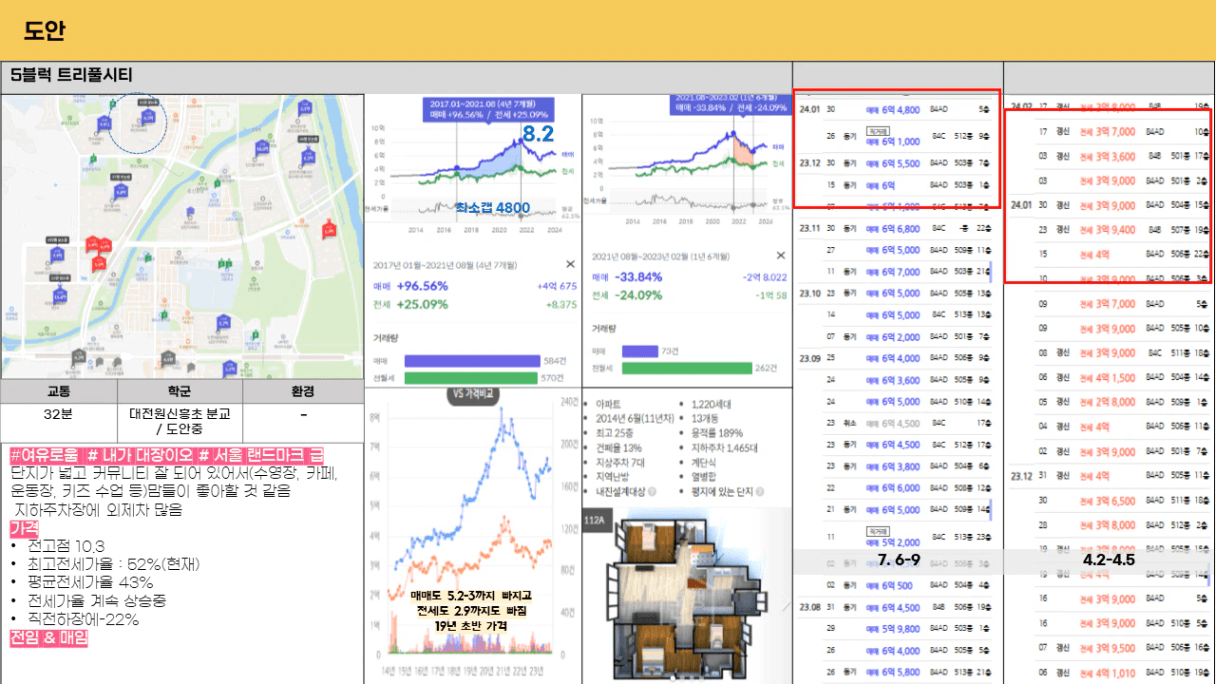Screen dimensions: 1216x684
Task: Click the +25.09% 전세 change value
Action: 423,304
